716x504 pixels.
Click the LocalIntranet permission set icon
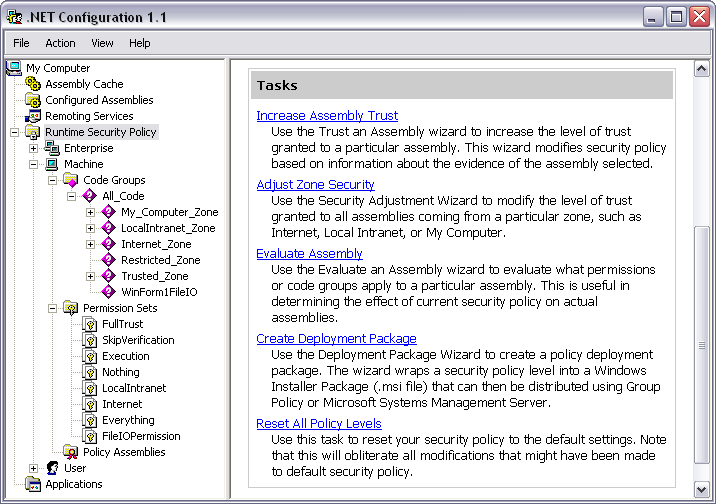pos(90,388)
